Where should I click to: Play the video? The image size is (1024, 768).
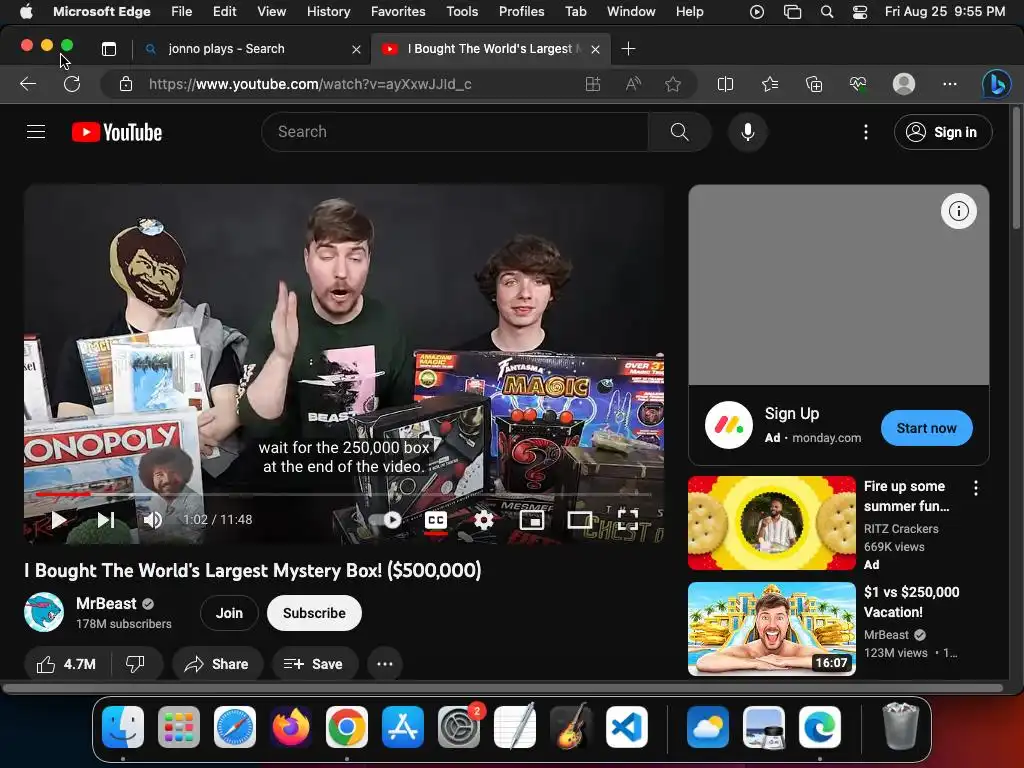point(59,520)
